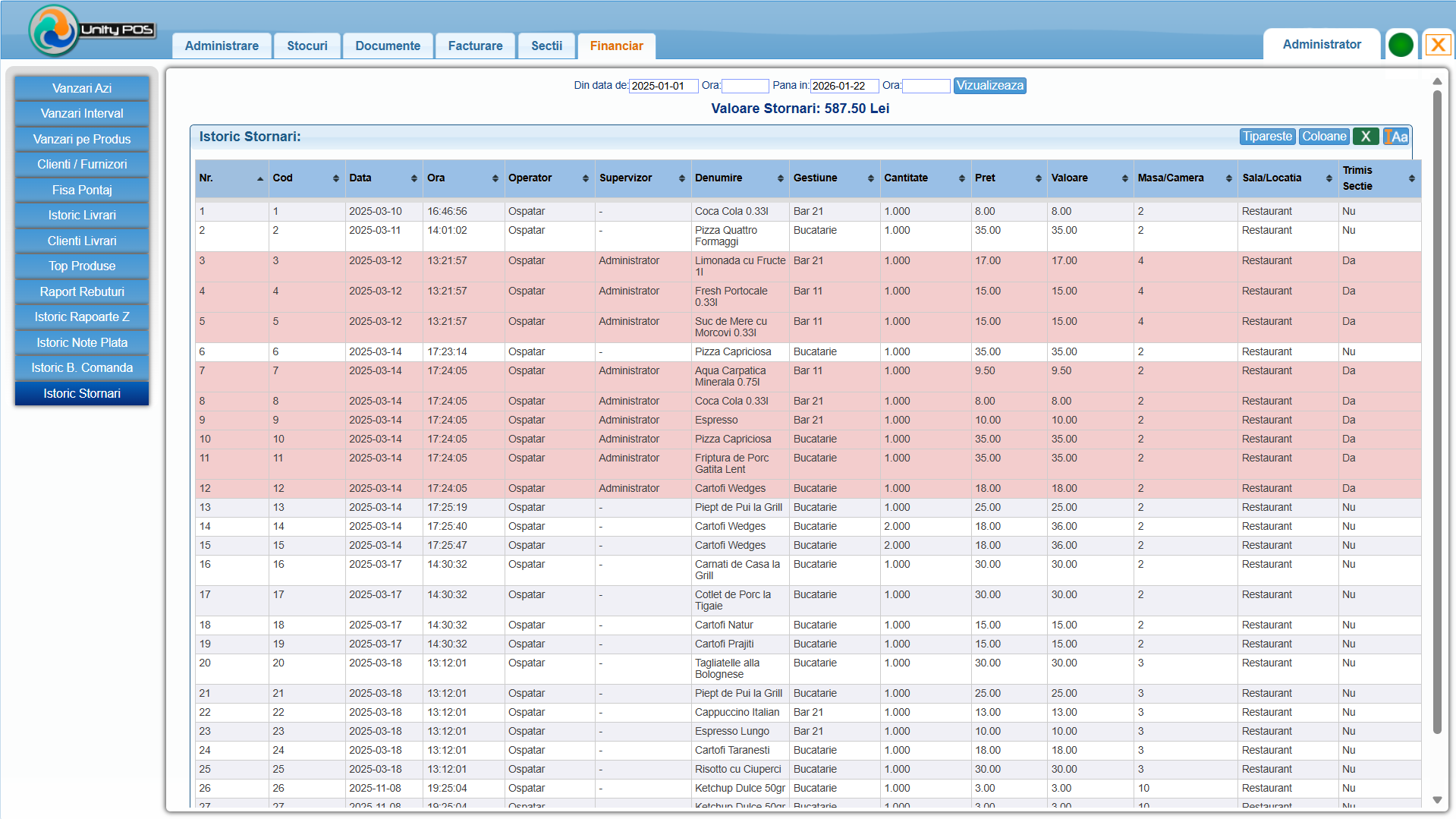
Task: Click the Din data de date field
Action: tap(662, 86)
